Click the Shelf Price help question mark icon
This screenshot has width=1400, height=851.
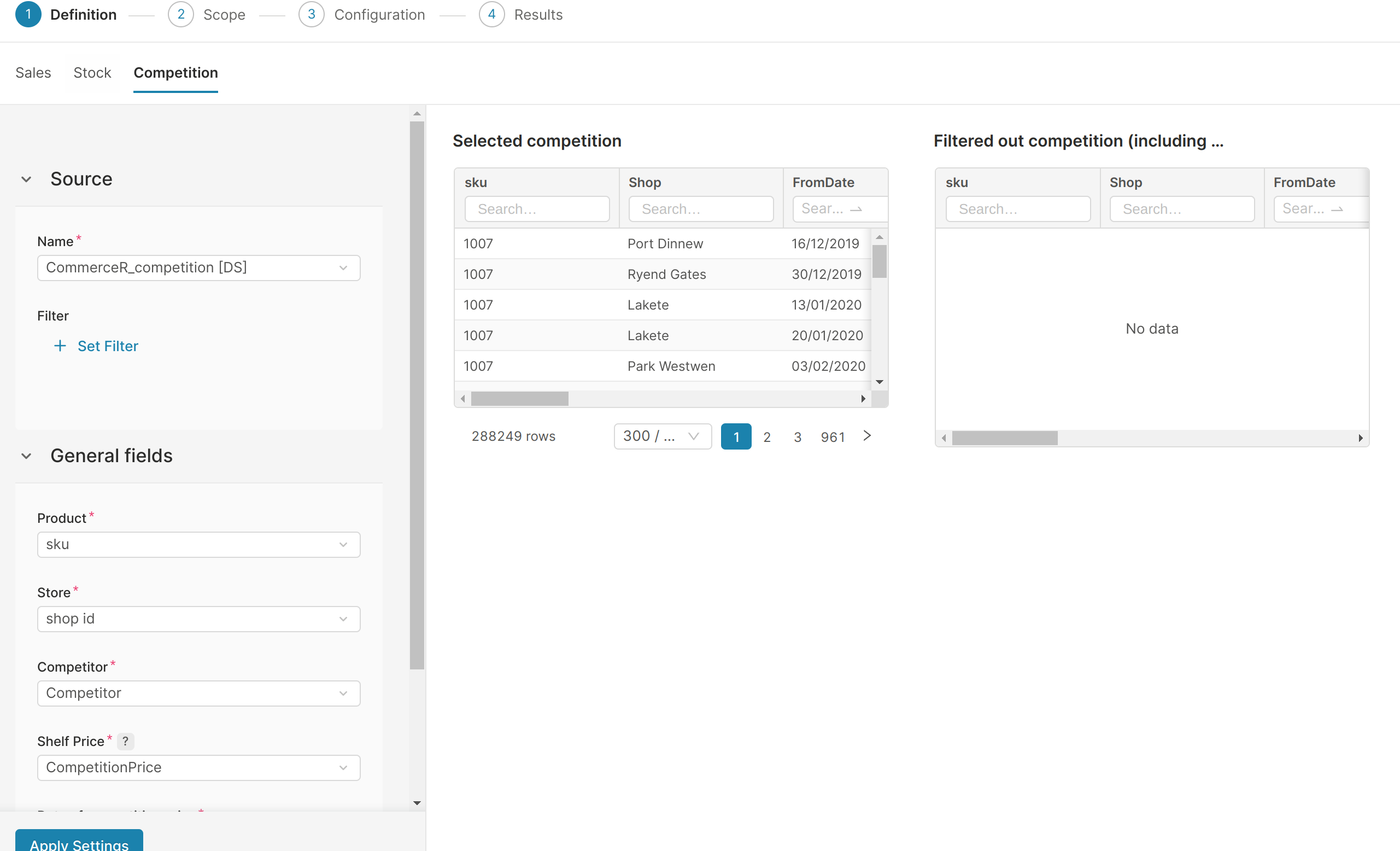(125, 741)
